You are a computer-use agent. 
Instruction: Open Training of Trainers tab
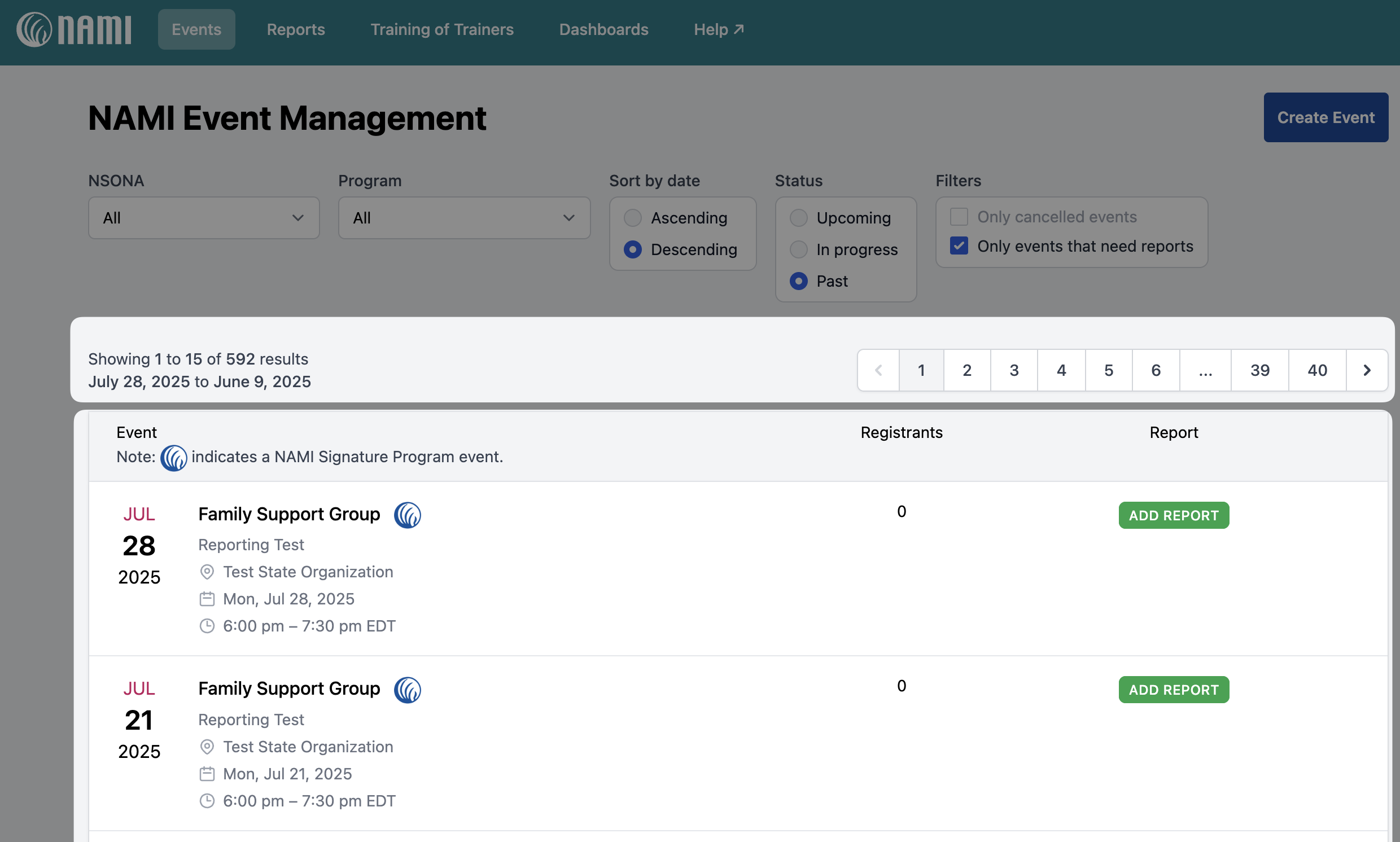[442, 29]
